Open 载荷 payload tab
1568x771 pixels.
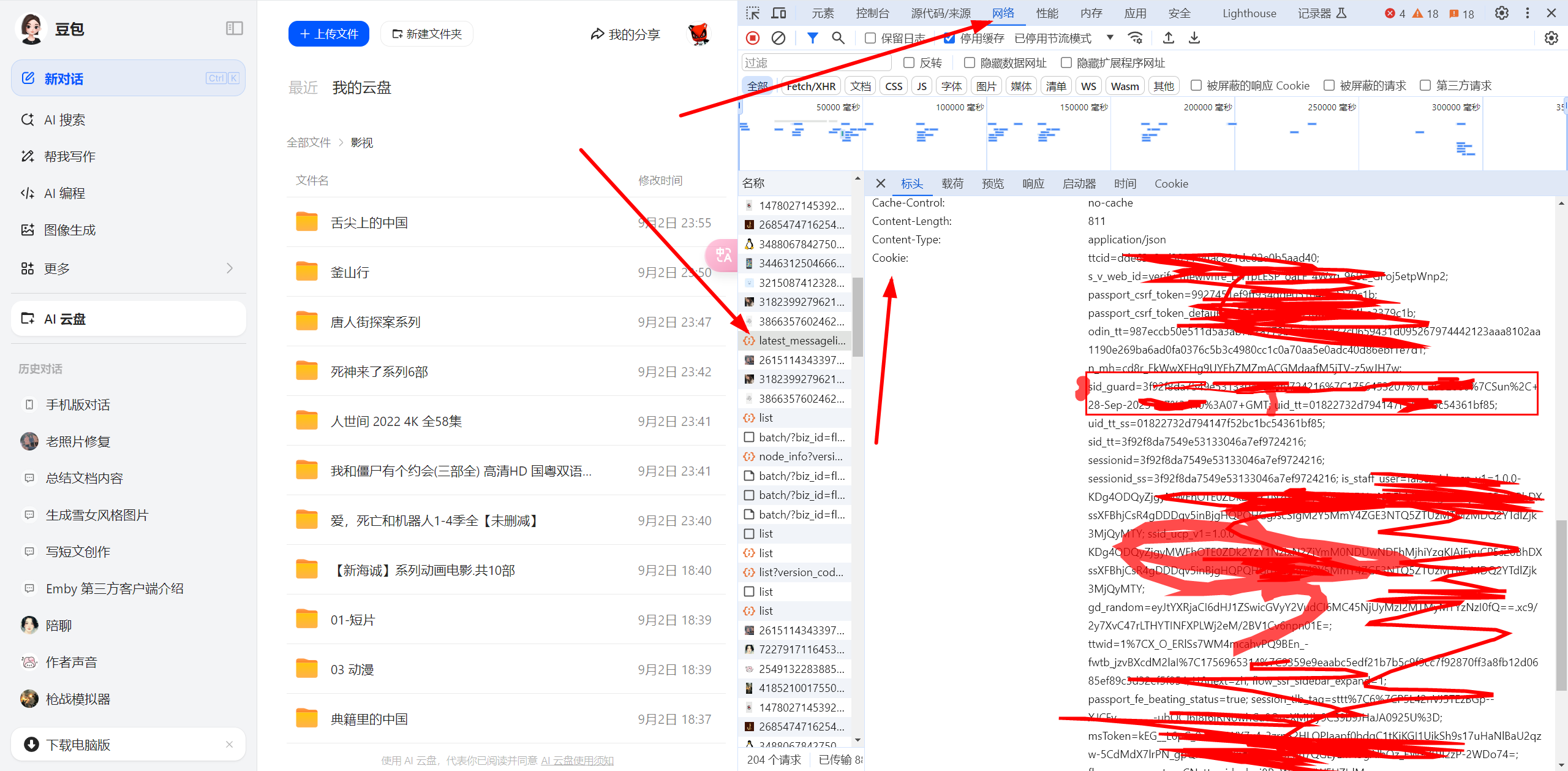(x=952, y=183)
